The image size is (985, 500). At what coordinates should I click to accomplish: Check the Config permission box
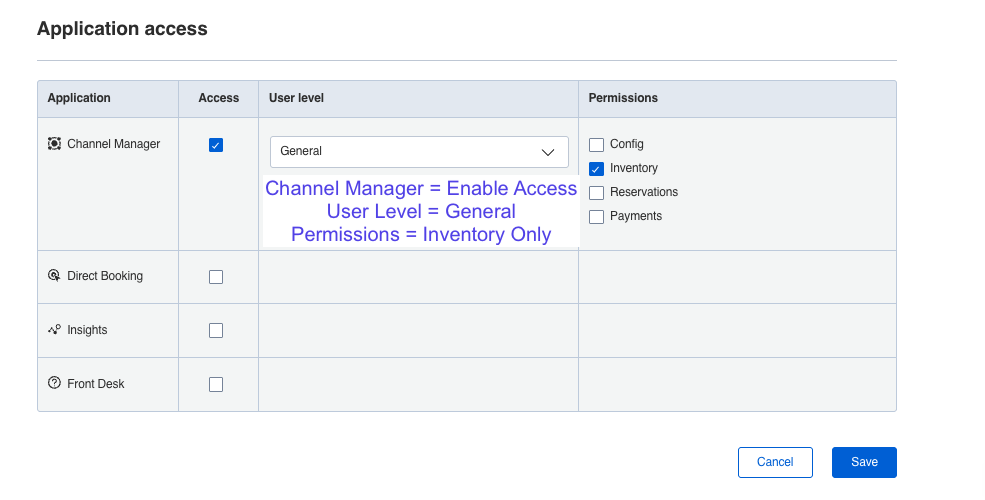tap(597, 145)
